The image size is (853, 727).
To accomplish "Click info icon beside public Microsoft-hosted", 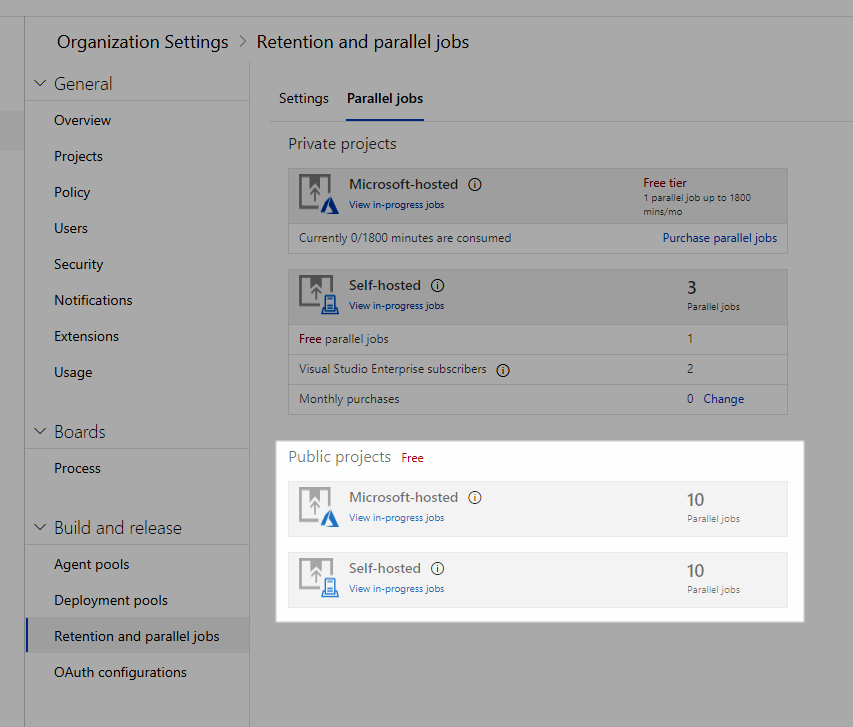I will tap(475, 498).
